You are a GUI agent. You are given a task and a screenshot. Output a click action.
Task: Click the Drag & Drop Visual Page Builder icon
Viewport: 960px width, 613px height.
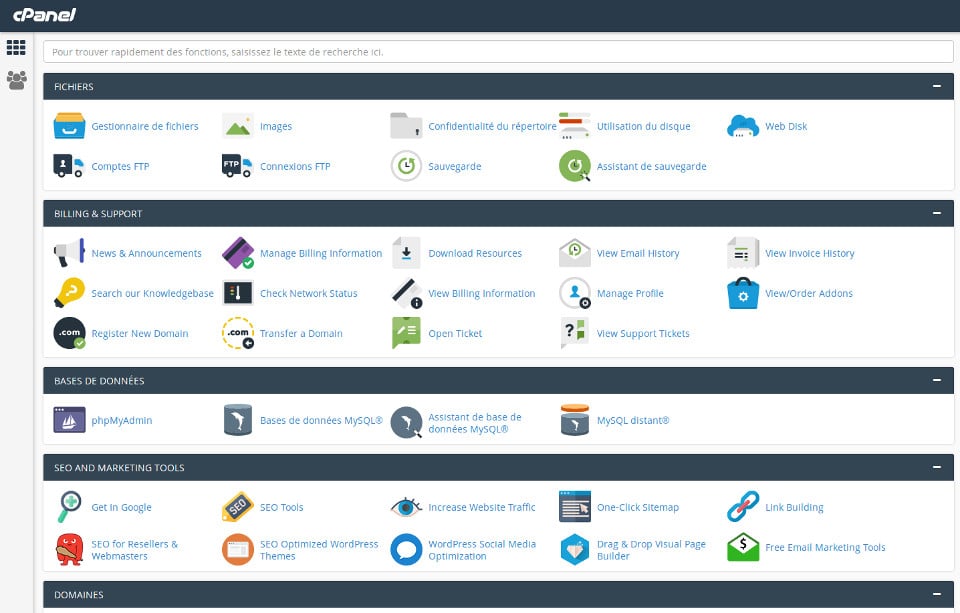(574, 549)
